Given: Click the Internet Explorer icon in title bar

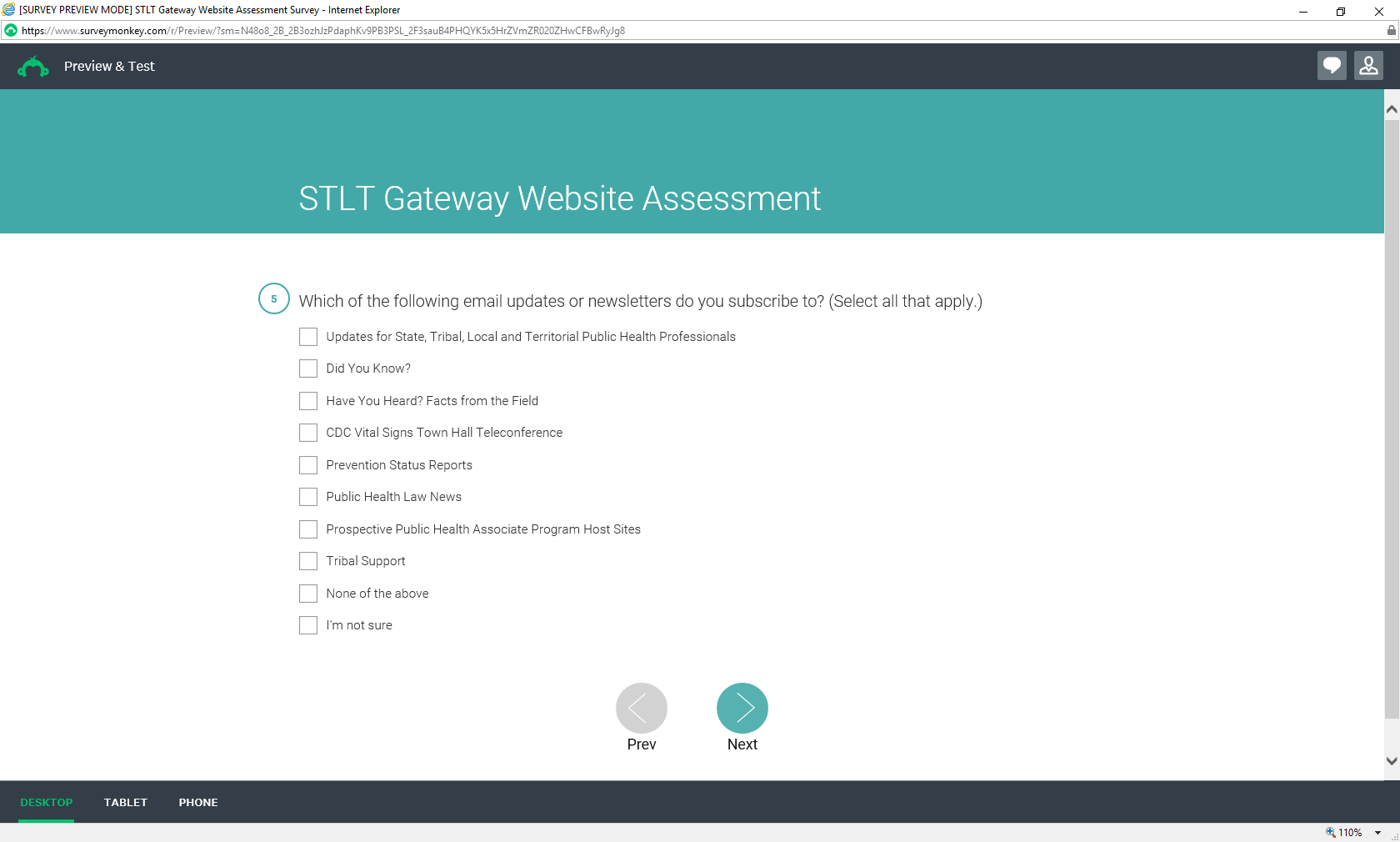Looking at the screenshot, I should click(x=8, y=10).
